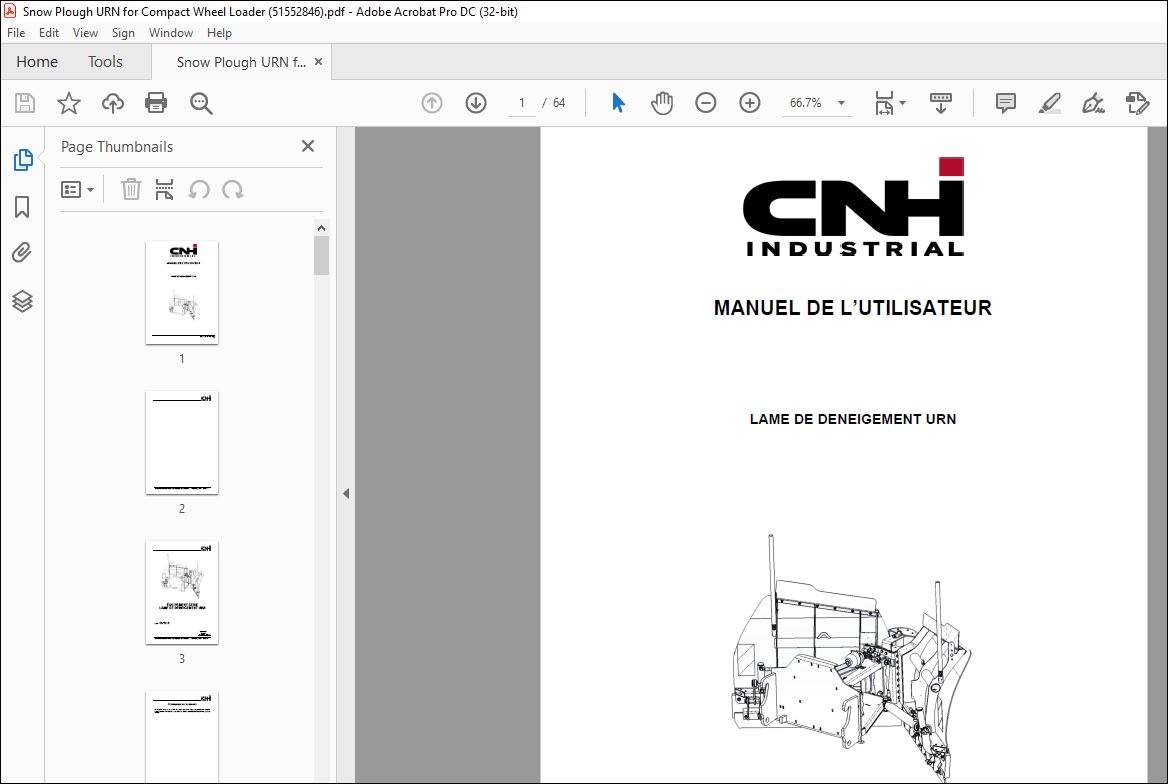Click the Stamp tool icon
1168x784 pixels.
pyautogui.click(x=1137, y=103)
